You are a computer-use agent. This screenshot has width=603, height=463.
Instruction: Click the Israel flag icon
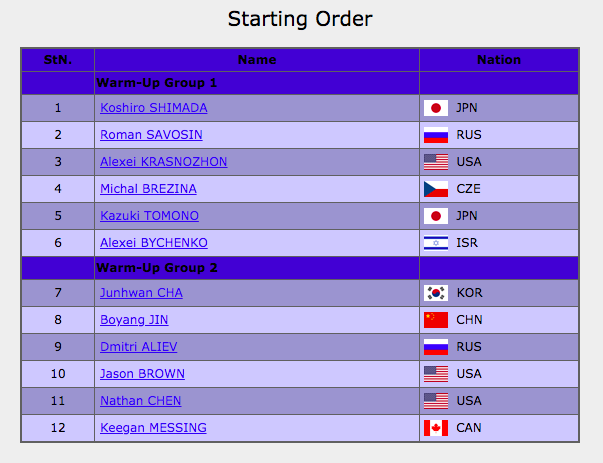[436, 243]
